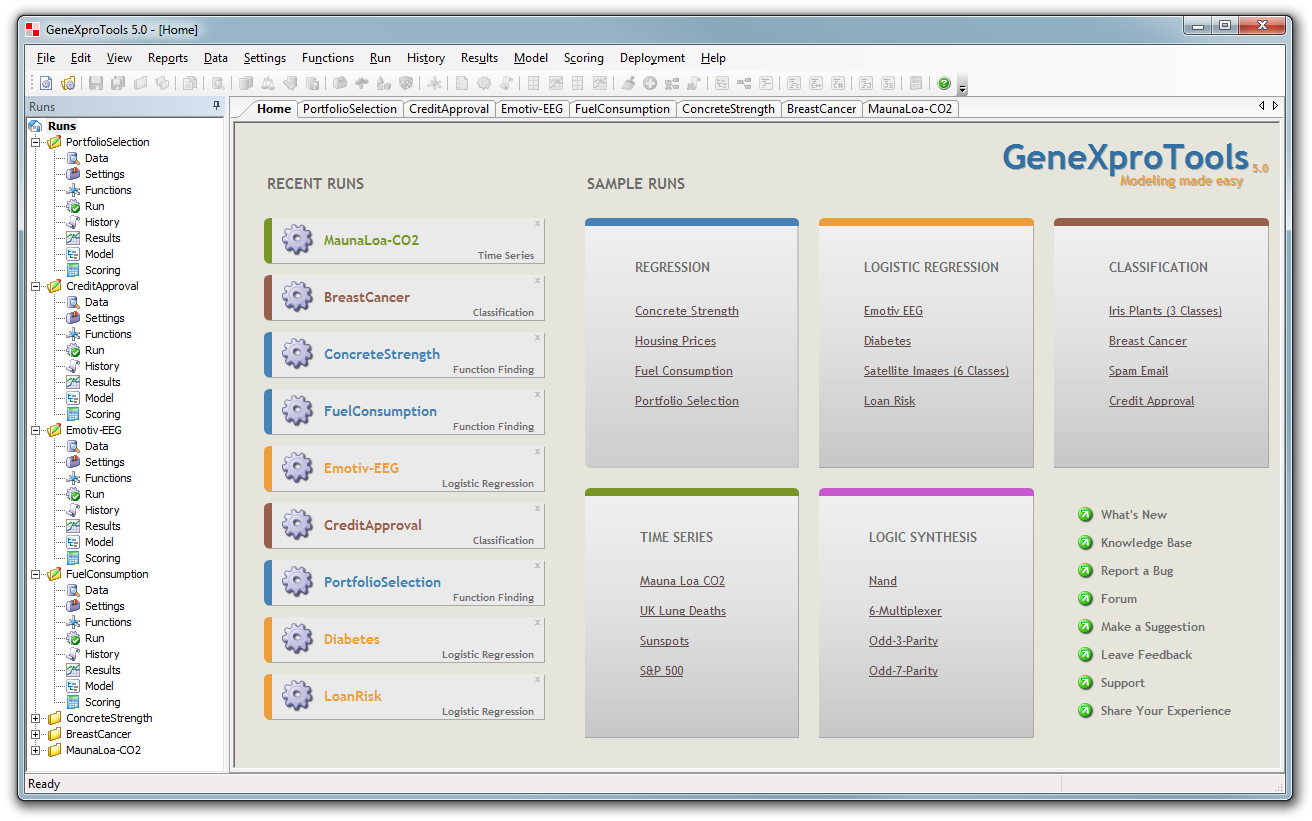Open the toolbar overflow options dropdown
The image size is (1312, 821).
tap(962, 87)
